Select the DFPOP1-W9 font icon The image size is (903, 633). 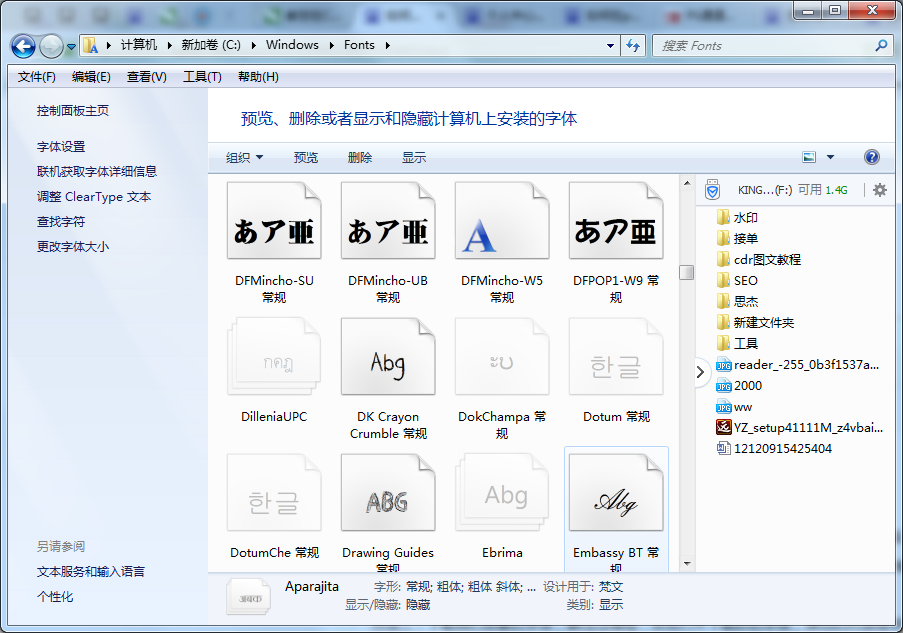616,221
